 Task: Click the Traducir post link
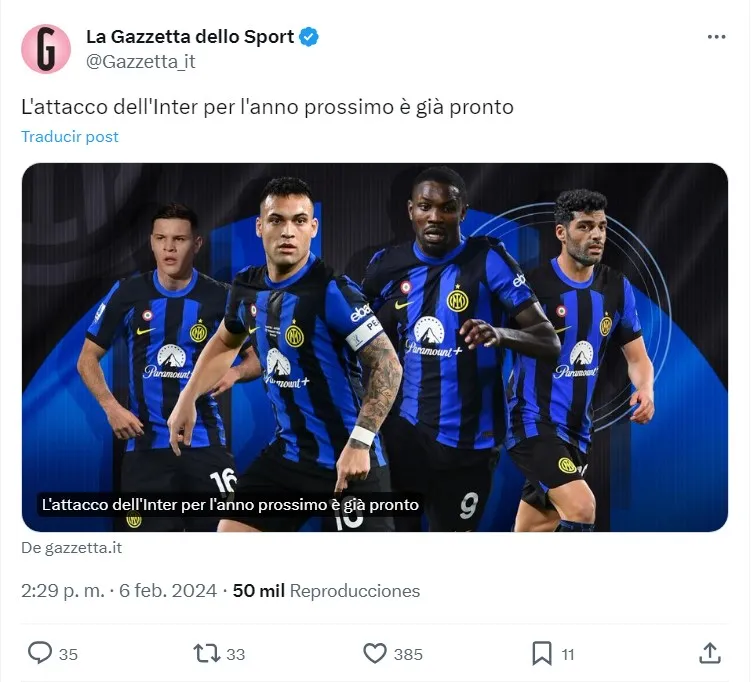70,136
